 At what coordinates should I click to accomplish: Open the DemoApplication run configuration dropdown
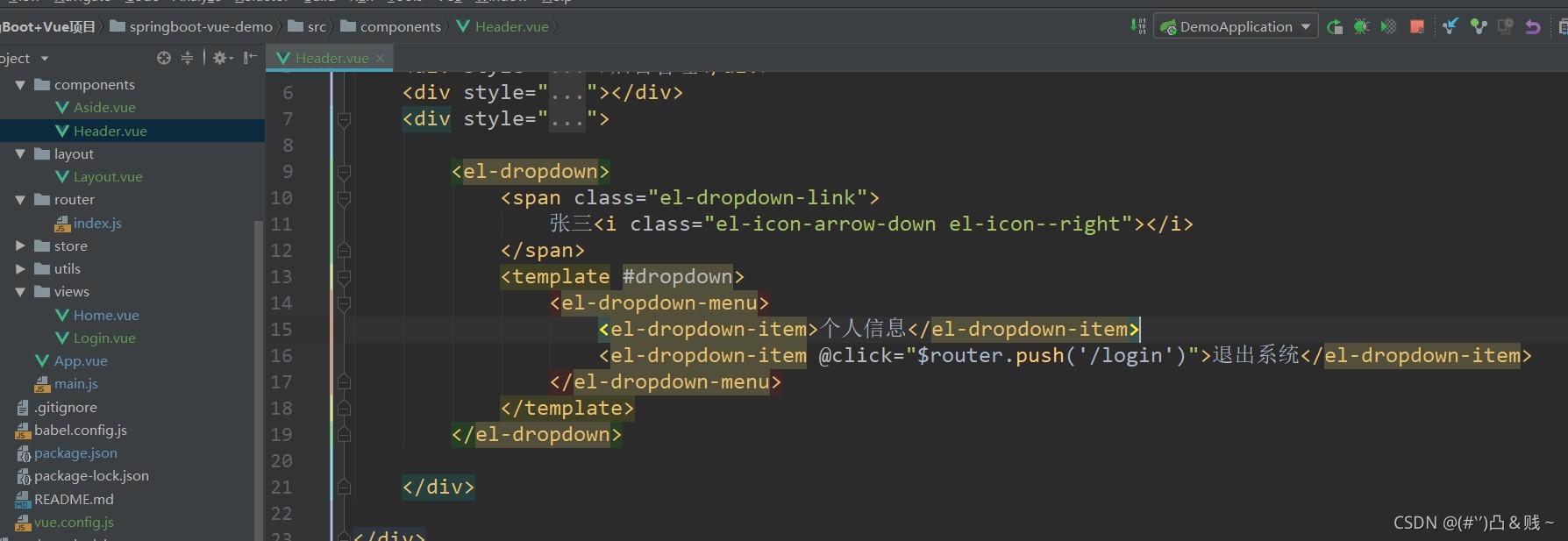click(x=1236, y=26)
